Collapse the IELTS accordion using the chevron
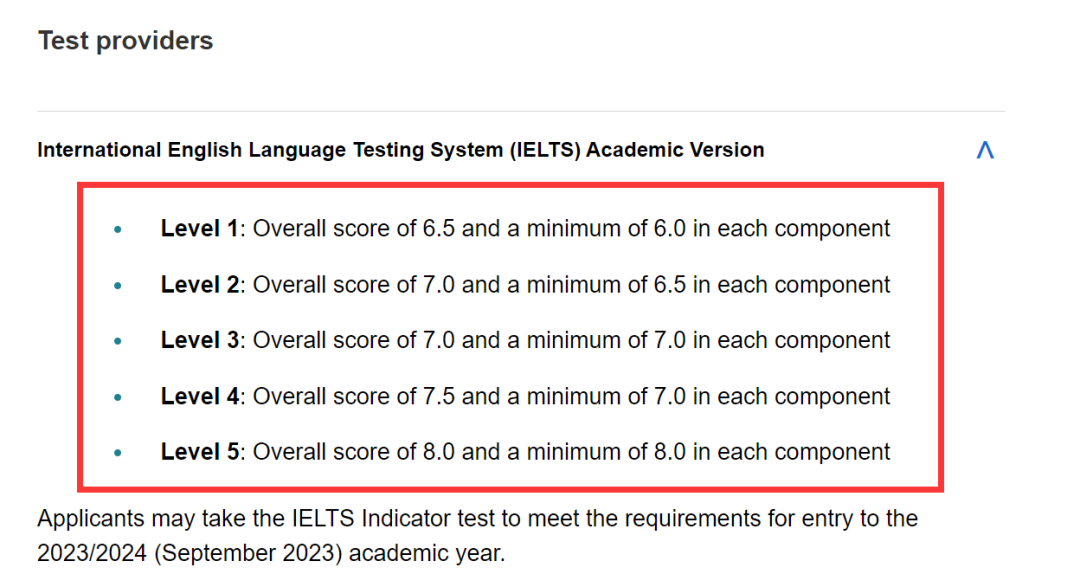This screenshot has height=587, width=1080. (985, 150)
